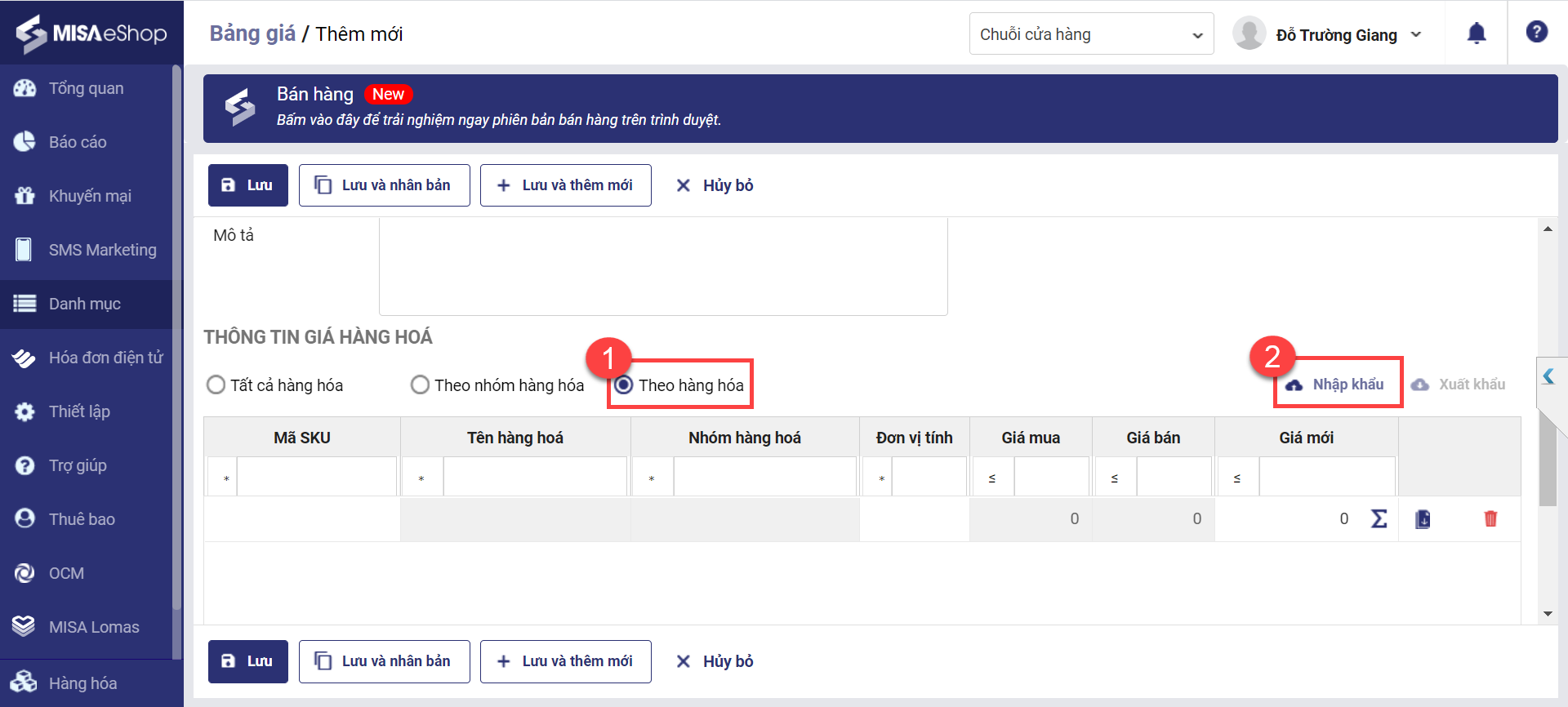Click the notification bell icon
Image resolution: width=1568 pixels, height=707 pixels.
coord(1477,33)
